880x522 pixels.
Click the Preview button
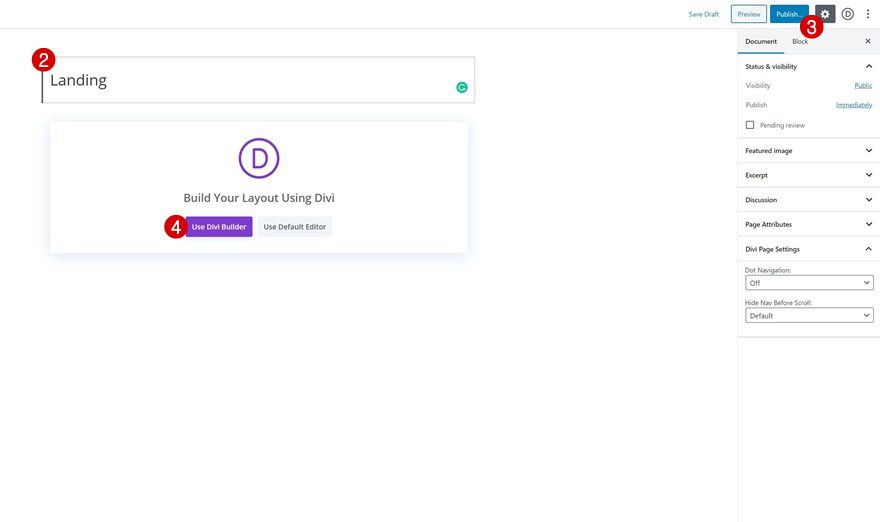pos(749,14)
